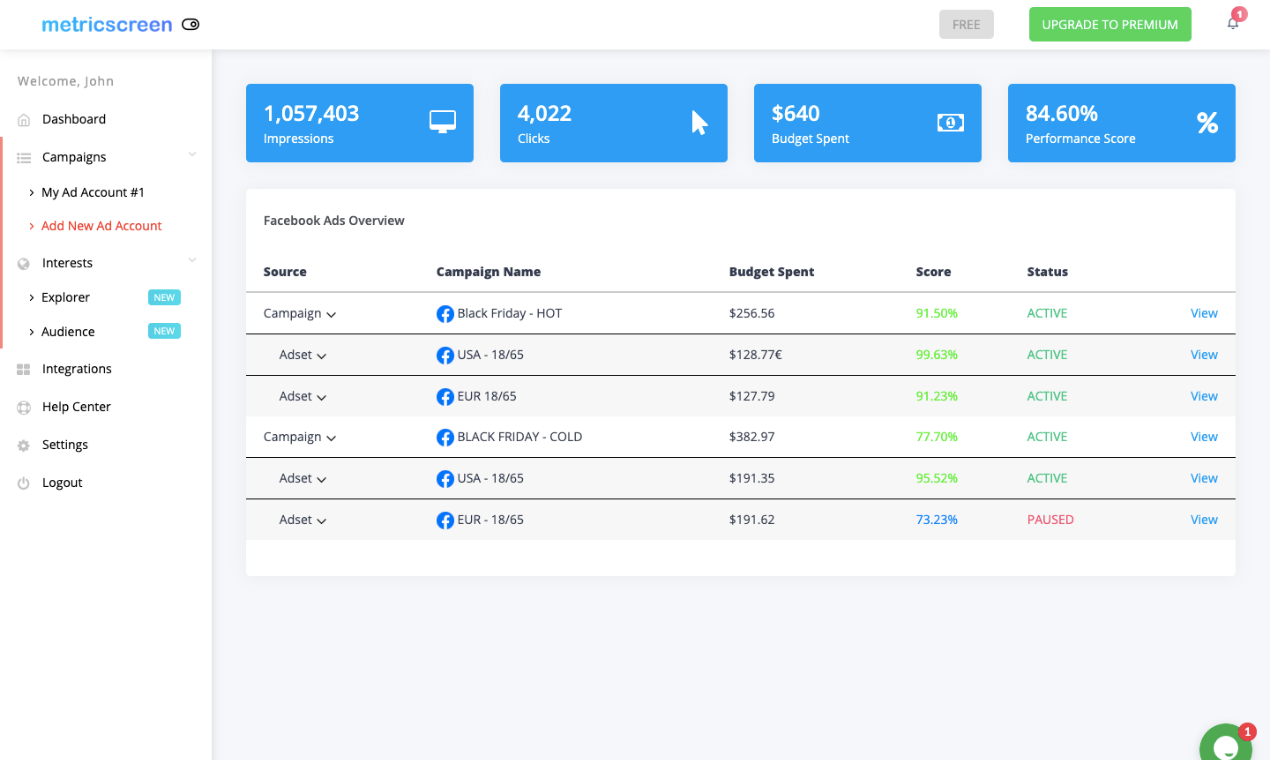This screenshot has height=760, width=1270.
Task: View the PAUSED EUR - 18/65 adset
Action: point(1204,520)
